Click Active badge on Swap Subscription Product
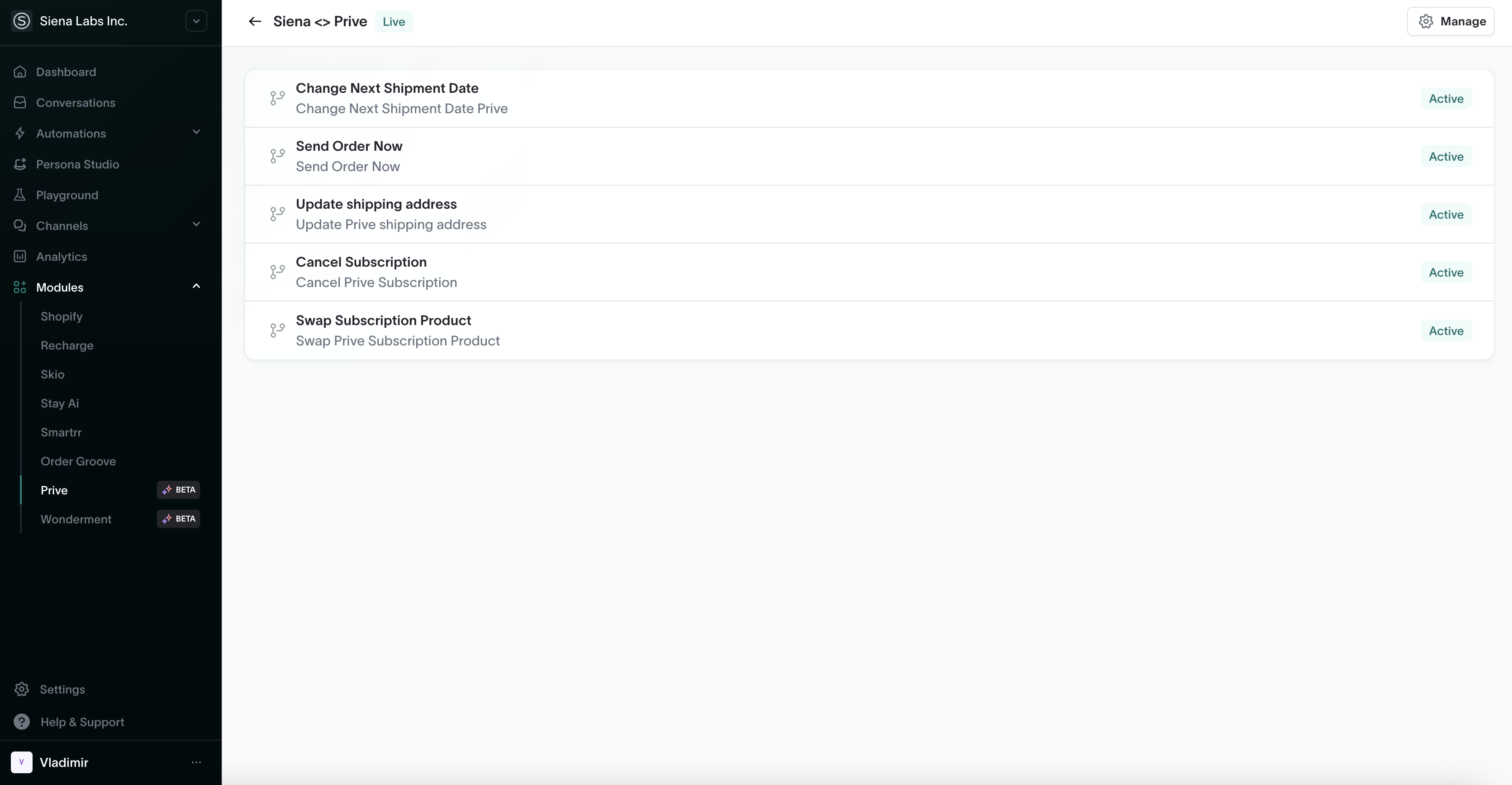 coord(1445,331)
